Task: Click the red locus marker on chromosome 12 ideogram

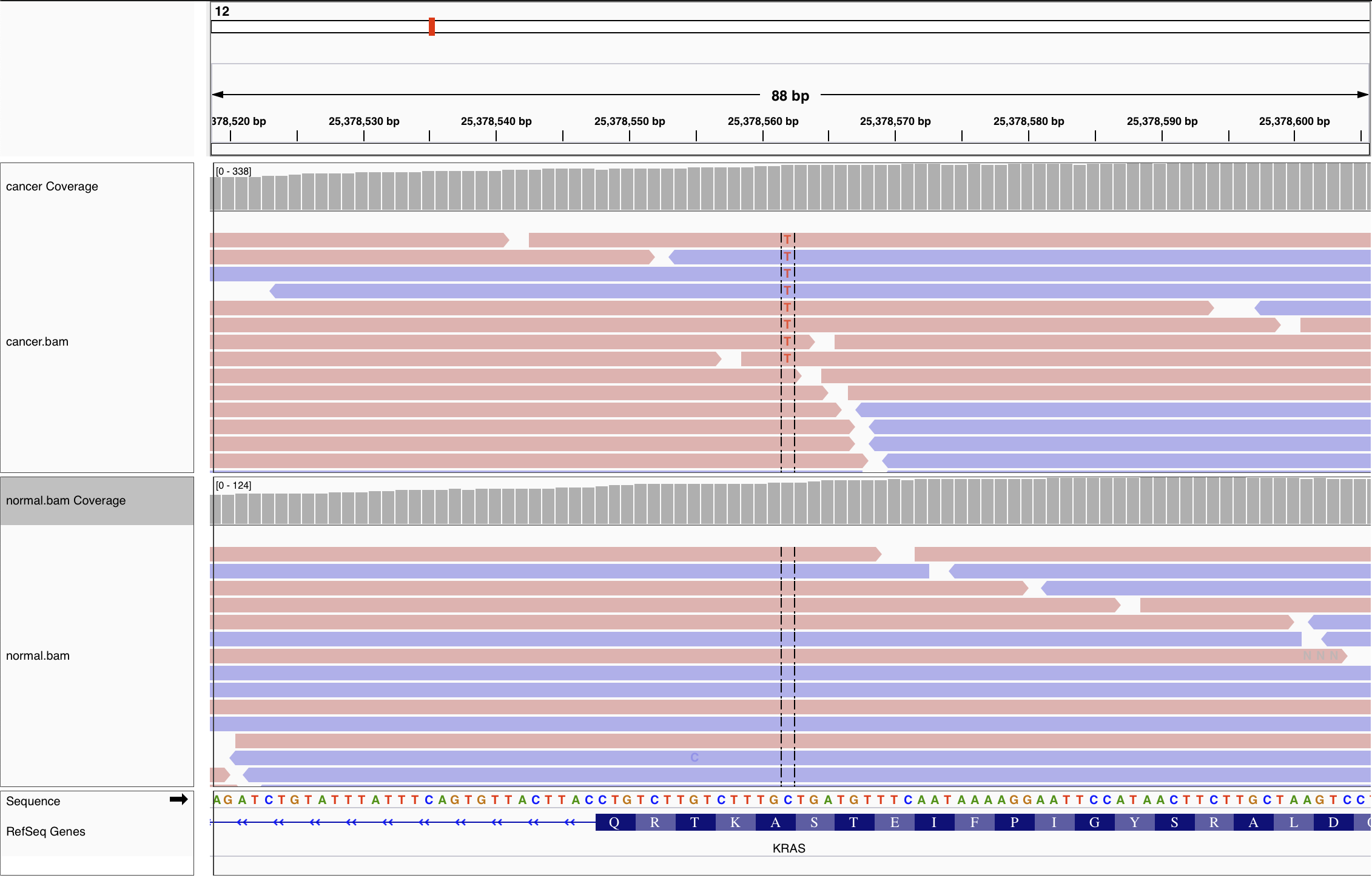Action: (x=431, y=27)
